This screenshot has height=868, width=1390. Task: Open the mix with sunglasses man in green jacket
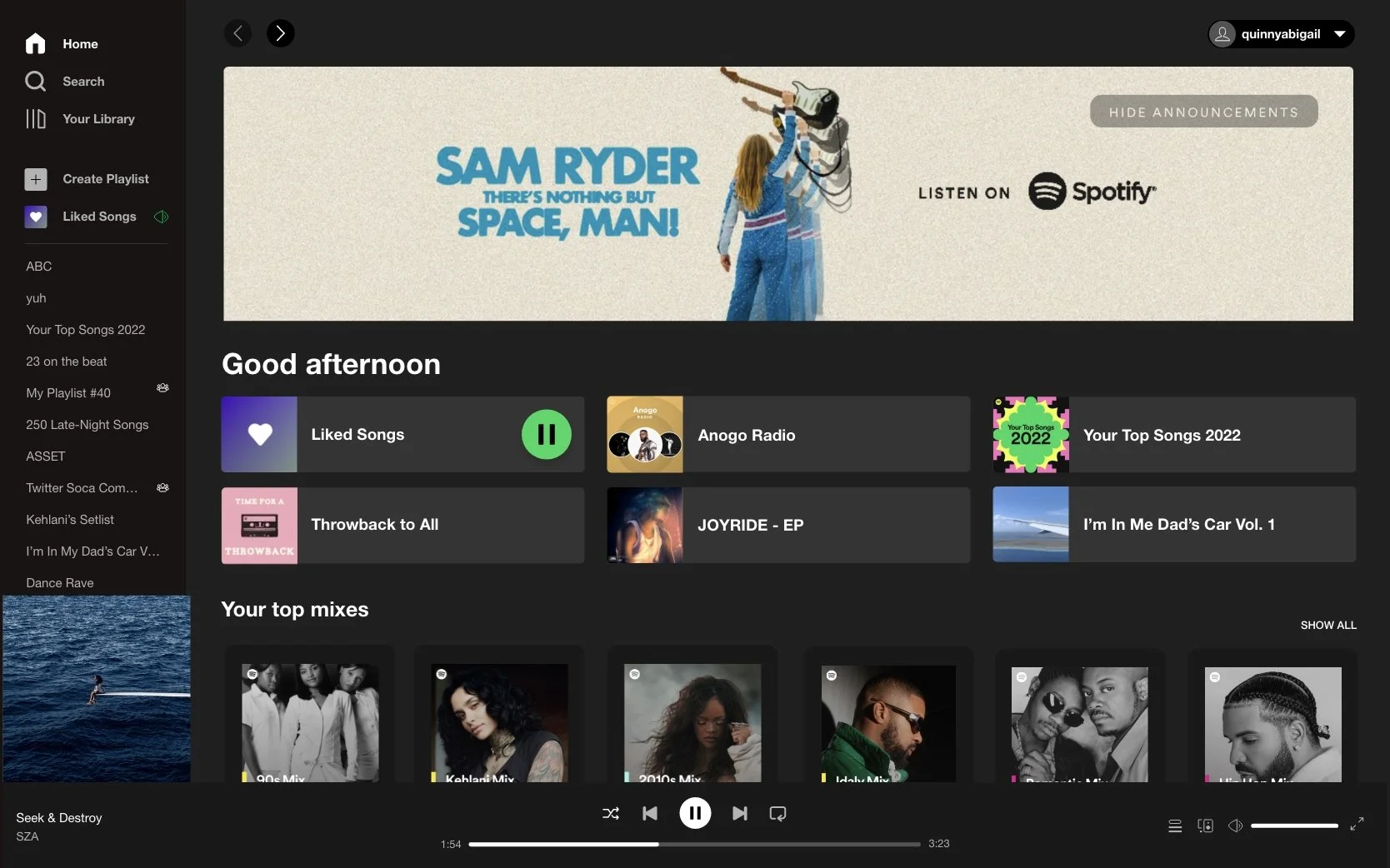(x=888, y=723)
